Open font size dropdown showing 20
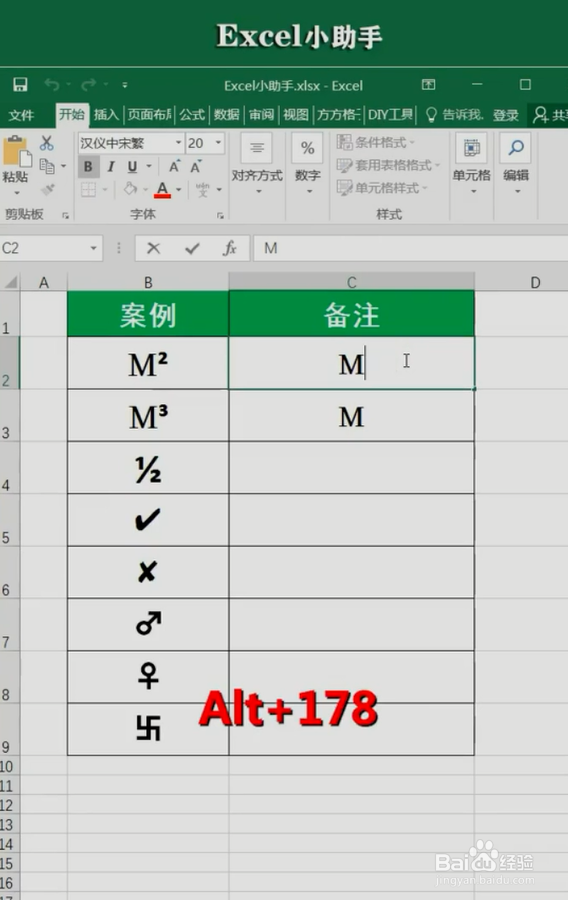 (x=218, y=142)
